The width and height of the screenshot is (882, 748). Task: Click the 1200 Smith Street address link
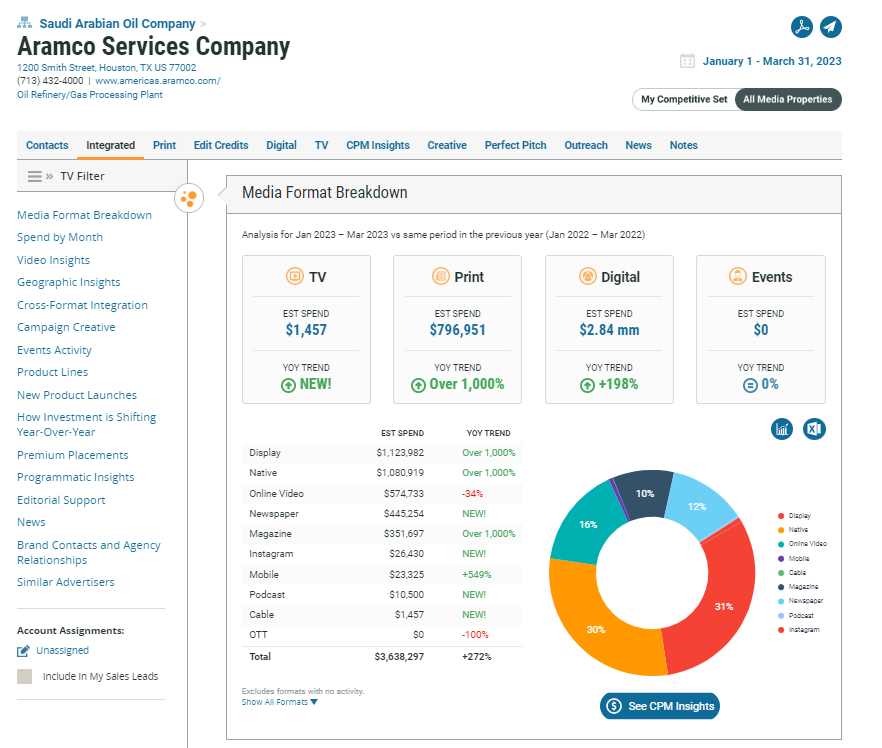(107, 67)
